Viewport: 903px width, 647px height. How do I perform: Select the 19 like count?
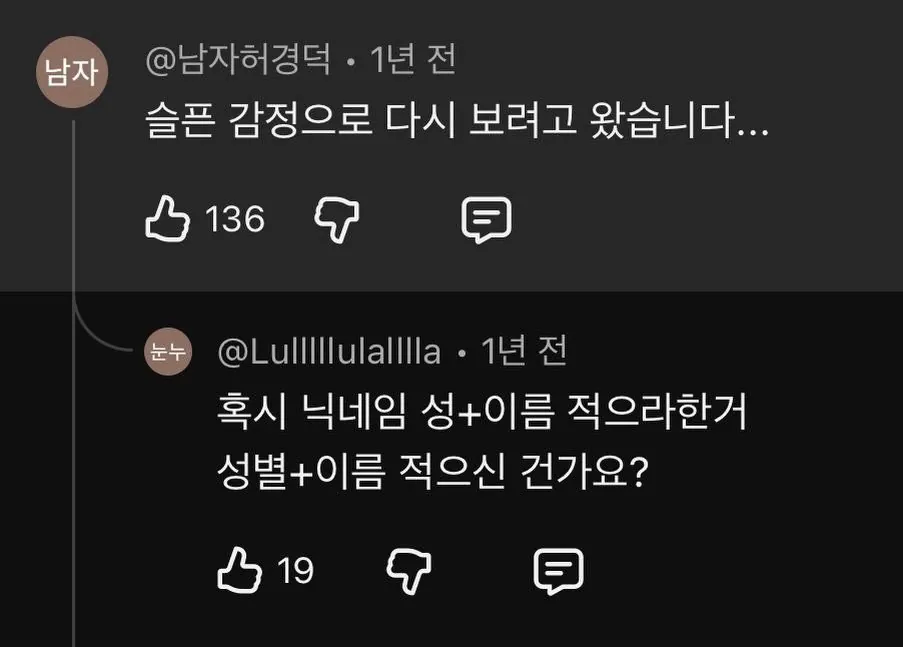(295, 570)
